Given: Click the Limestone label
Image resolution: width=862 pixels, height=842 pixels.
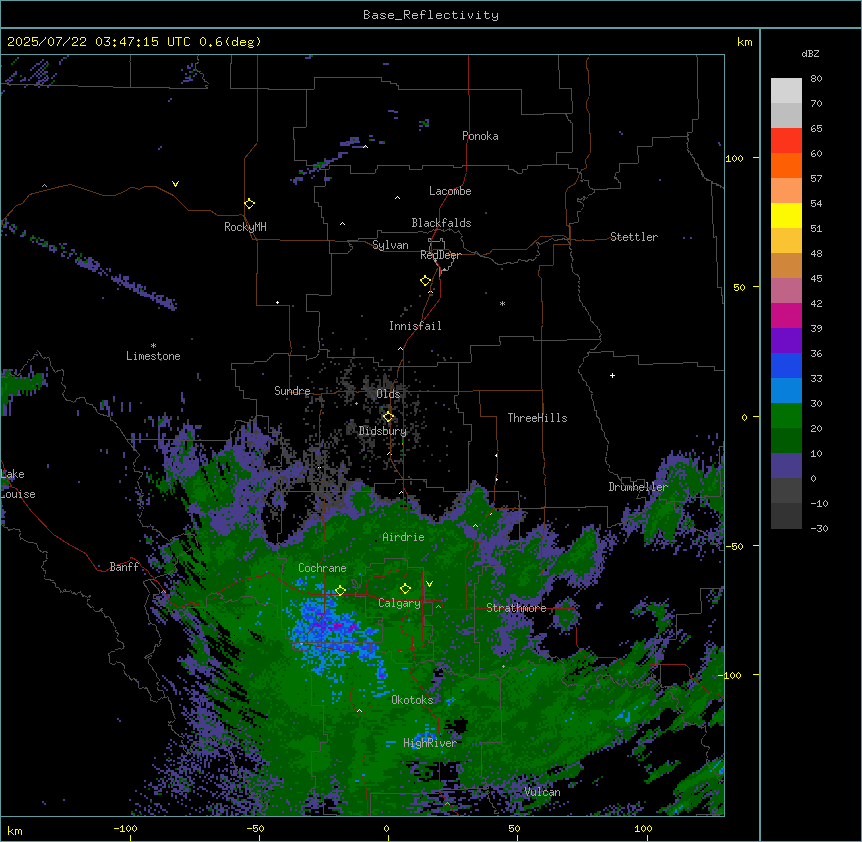Looking at the screenshot, I should 153,356.
